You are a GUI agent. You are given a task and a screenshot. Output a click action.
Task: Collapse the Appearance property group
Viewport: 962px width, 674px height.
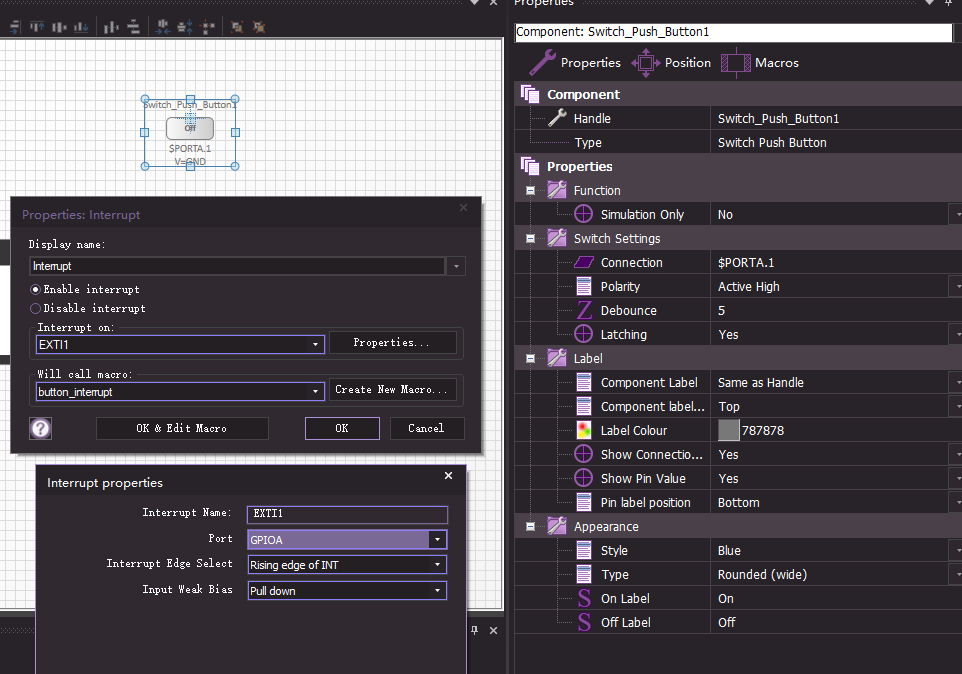click(x=531, y=527)
